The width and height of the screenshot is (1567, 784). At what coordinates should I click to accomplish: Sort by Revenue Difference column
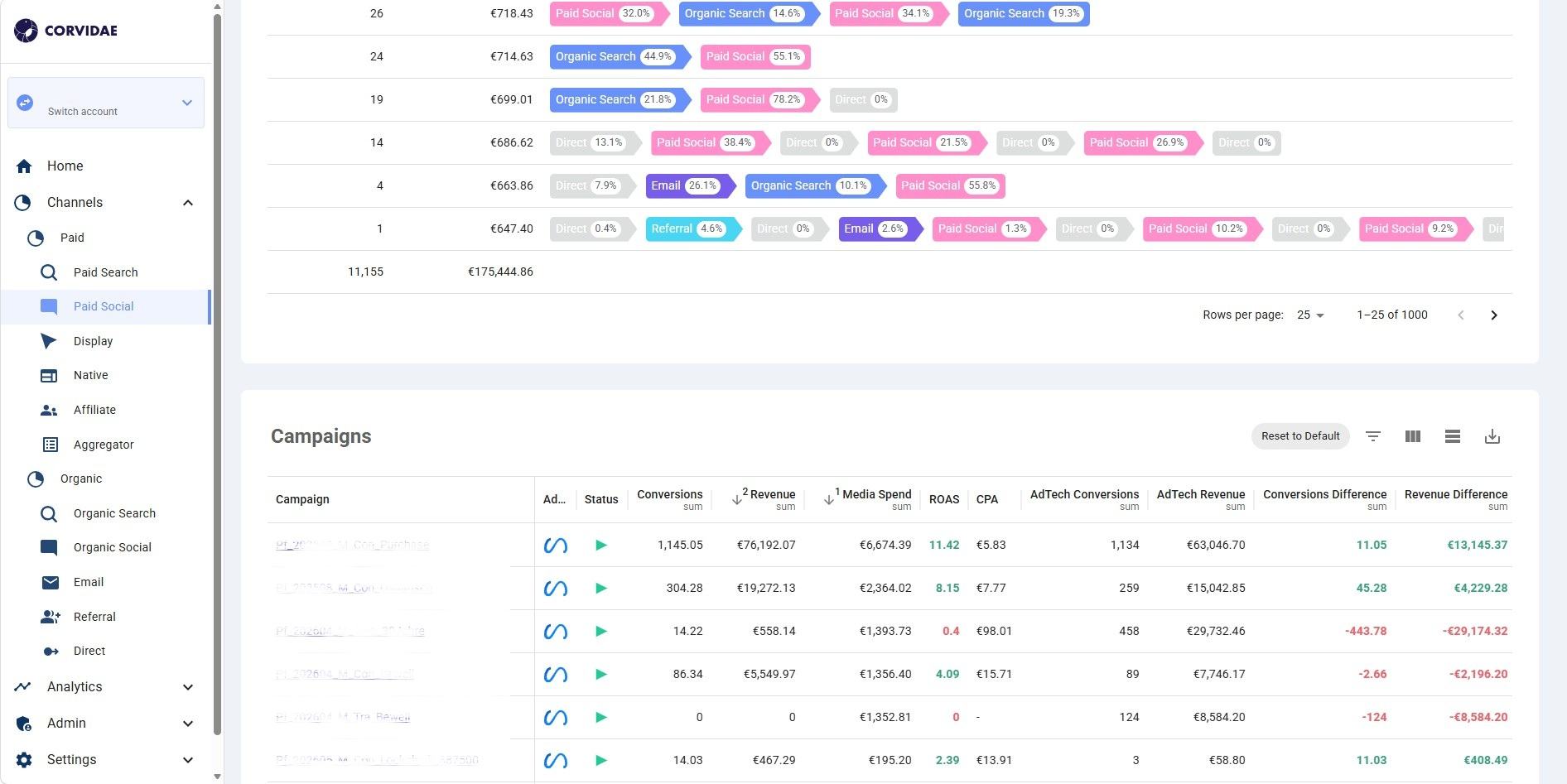pos(1456,494)
